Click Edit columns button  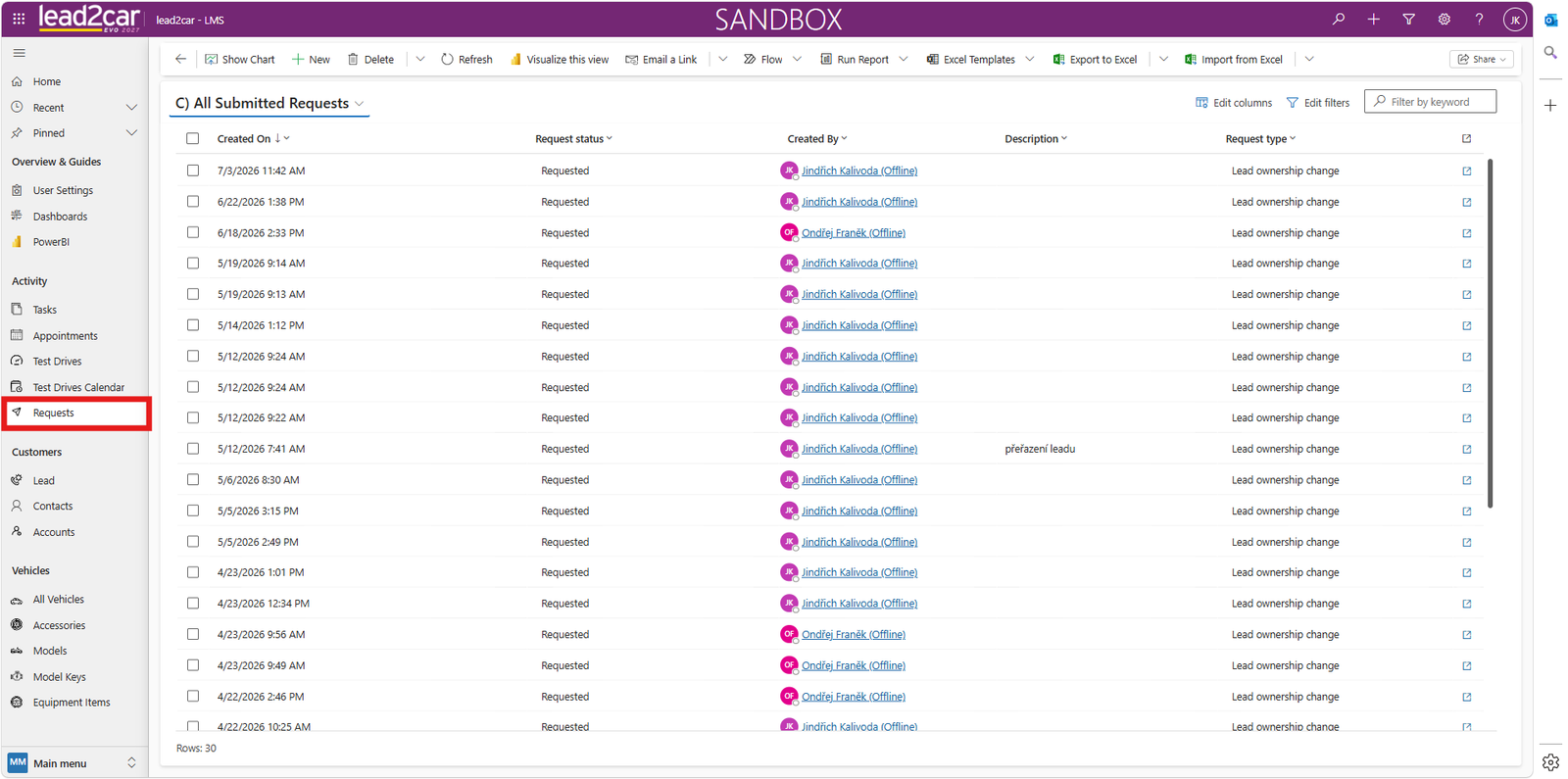1234,103
